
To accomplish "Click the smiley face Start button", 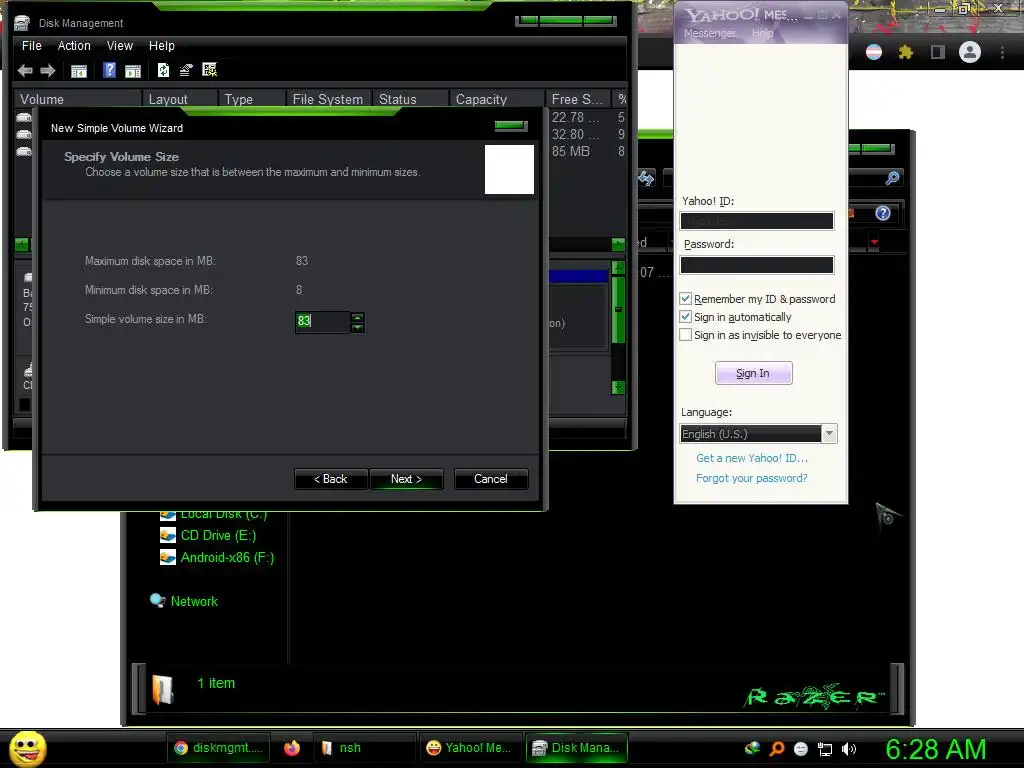I will click(27, 748).
